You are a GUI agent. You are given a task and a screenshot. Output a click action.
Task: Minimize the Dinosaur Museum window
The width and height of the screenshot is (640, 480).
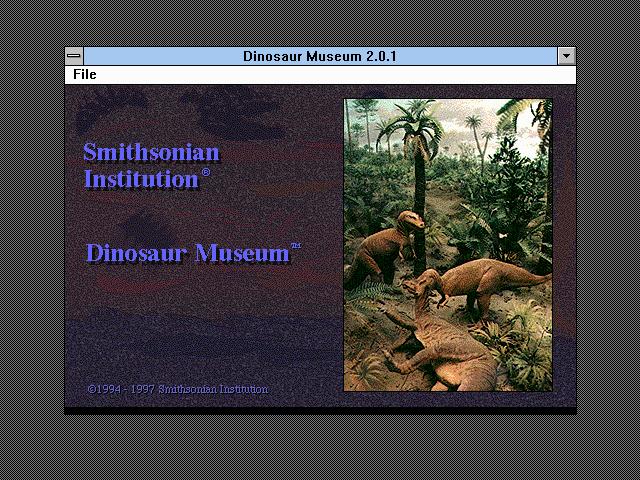566,56
